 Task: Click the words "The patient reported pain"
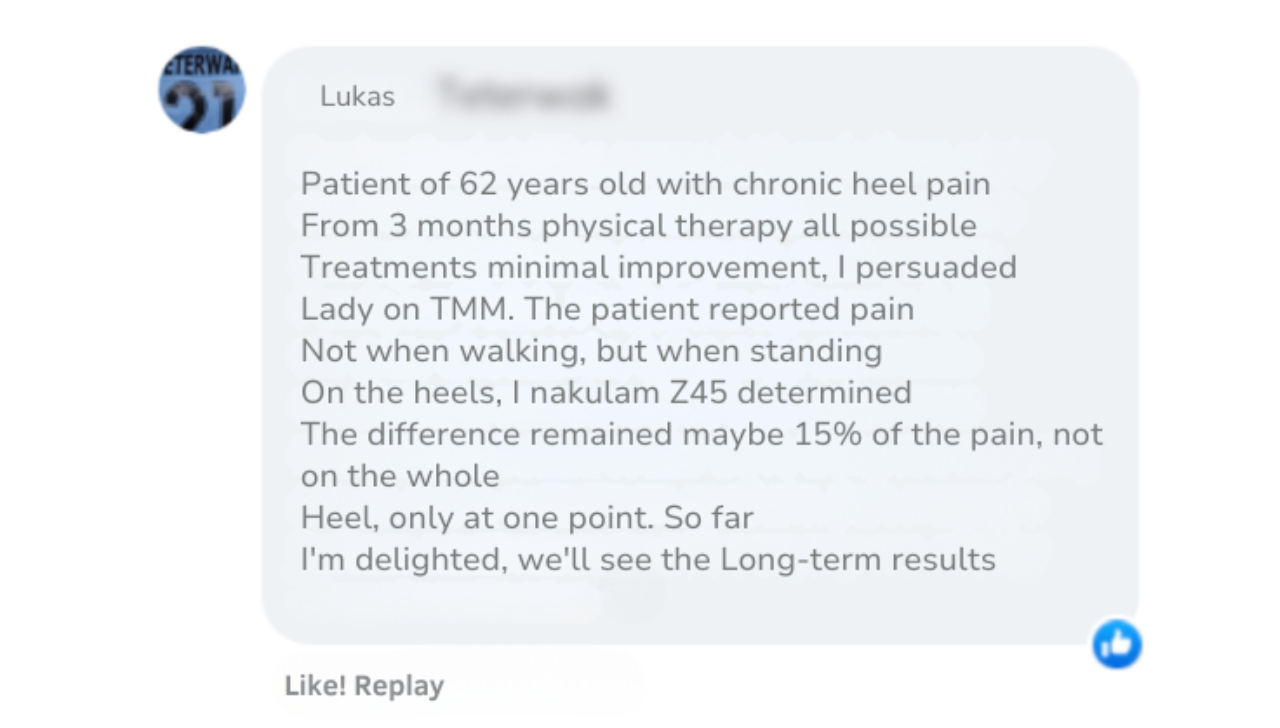tap(719, 309)
